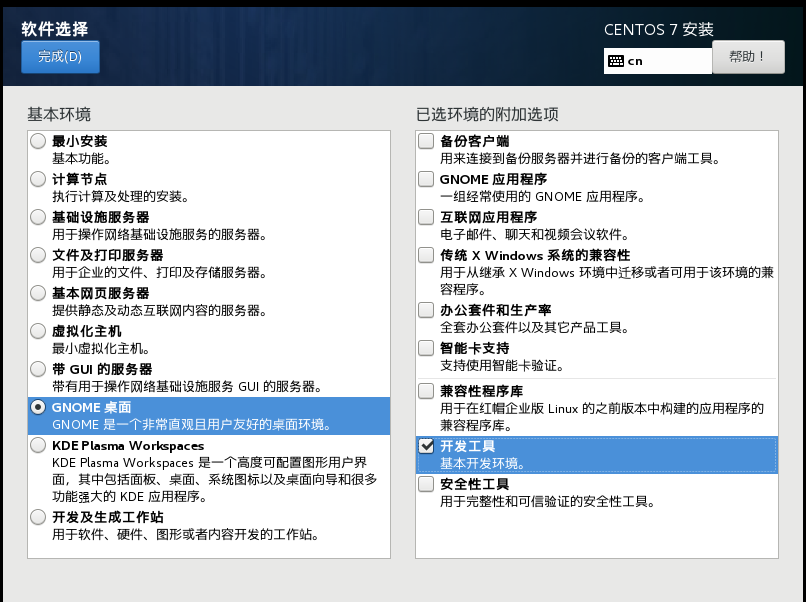
Task: Click the selected GNOME 桌面 radio button
Action: tap(38, 407)
